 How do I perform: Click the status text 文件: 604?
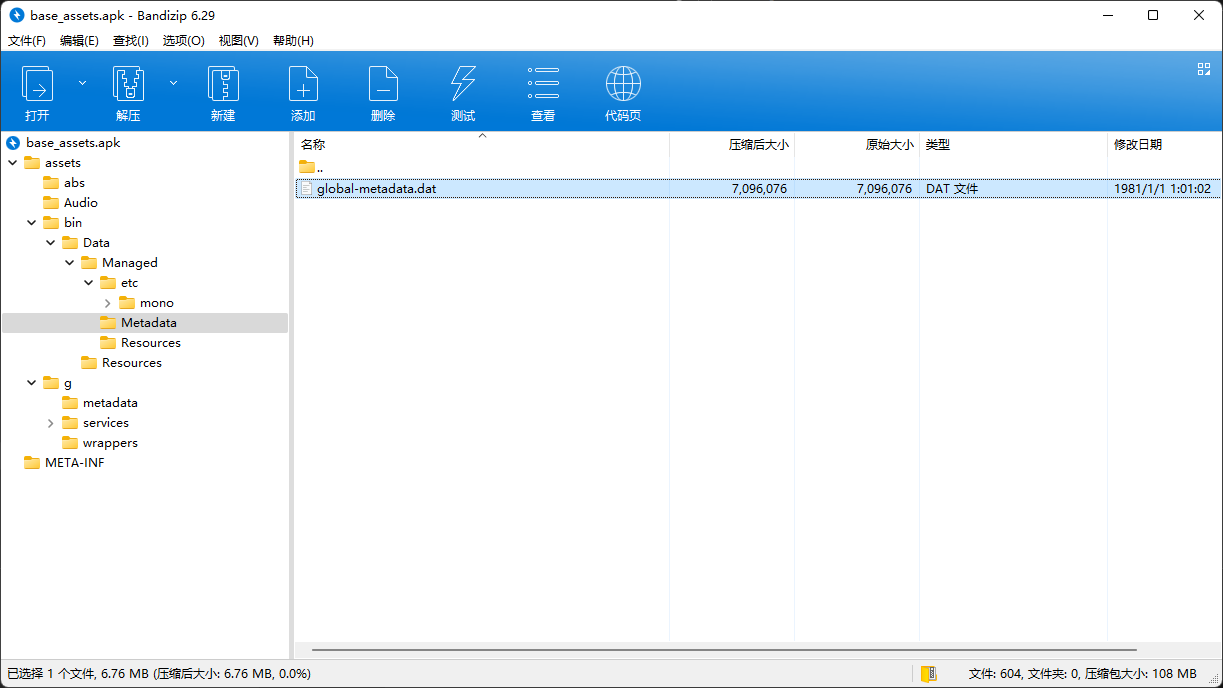(994, 674)
